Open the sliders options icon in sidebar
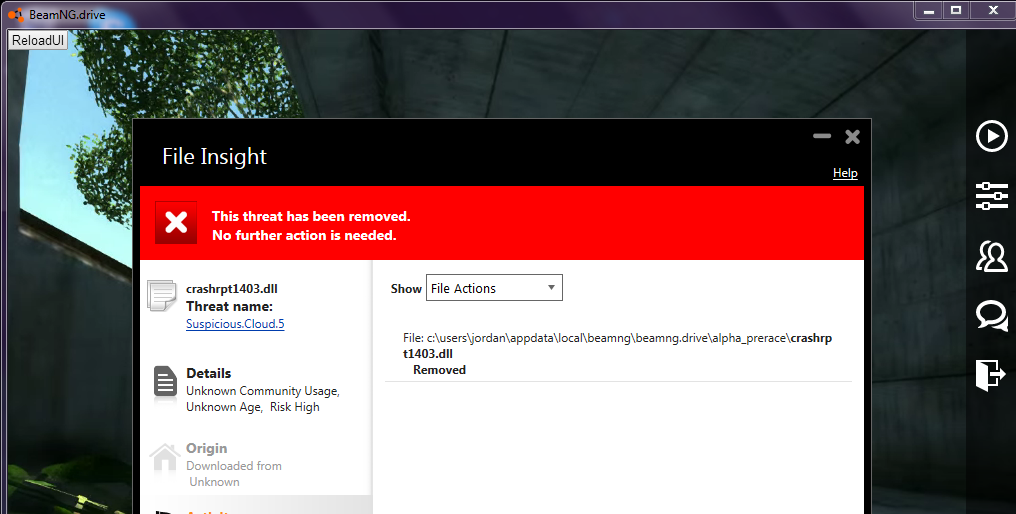1016x514 pixels. 992,196
